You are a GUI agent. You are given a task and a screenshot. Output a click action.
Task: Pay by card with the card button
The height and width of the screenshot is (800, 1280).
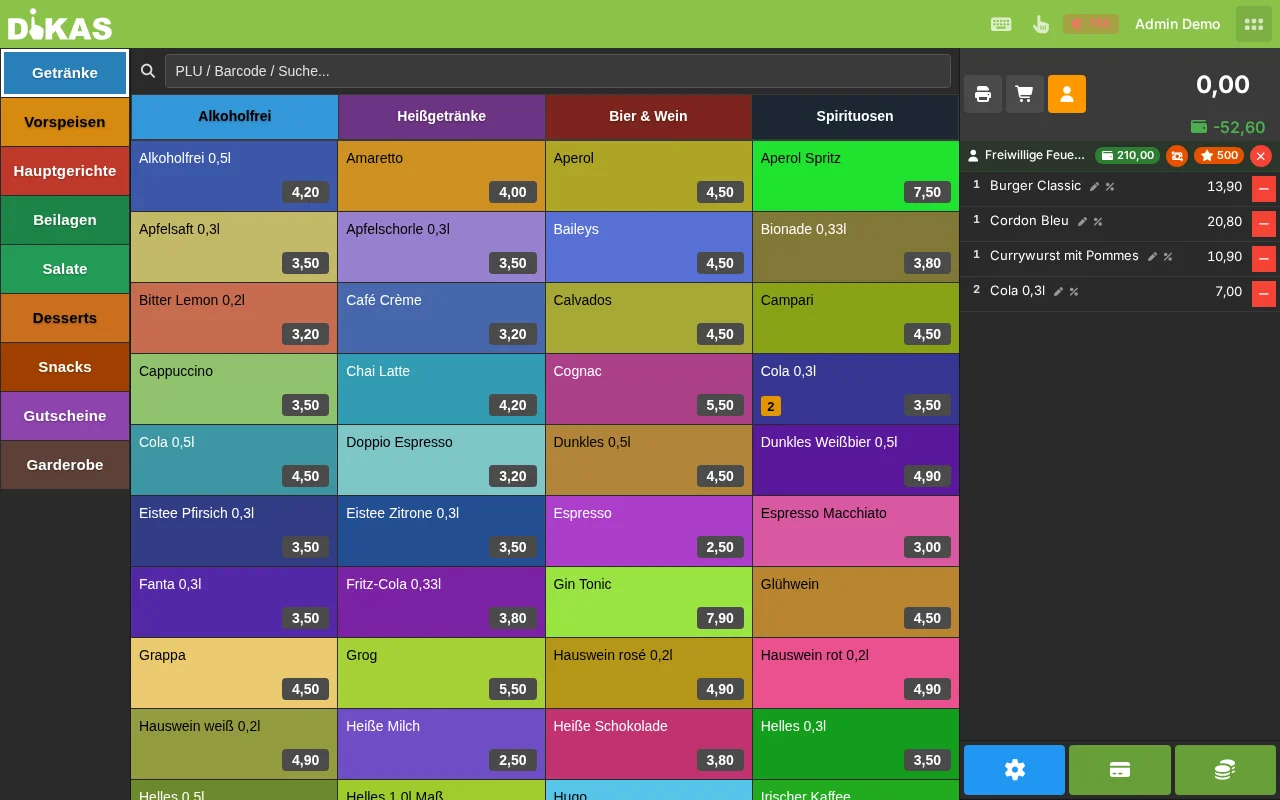point(1120,770)
